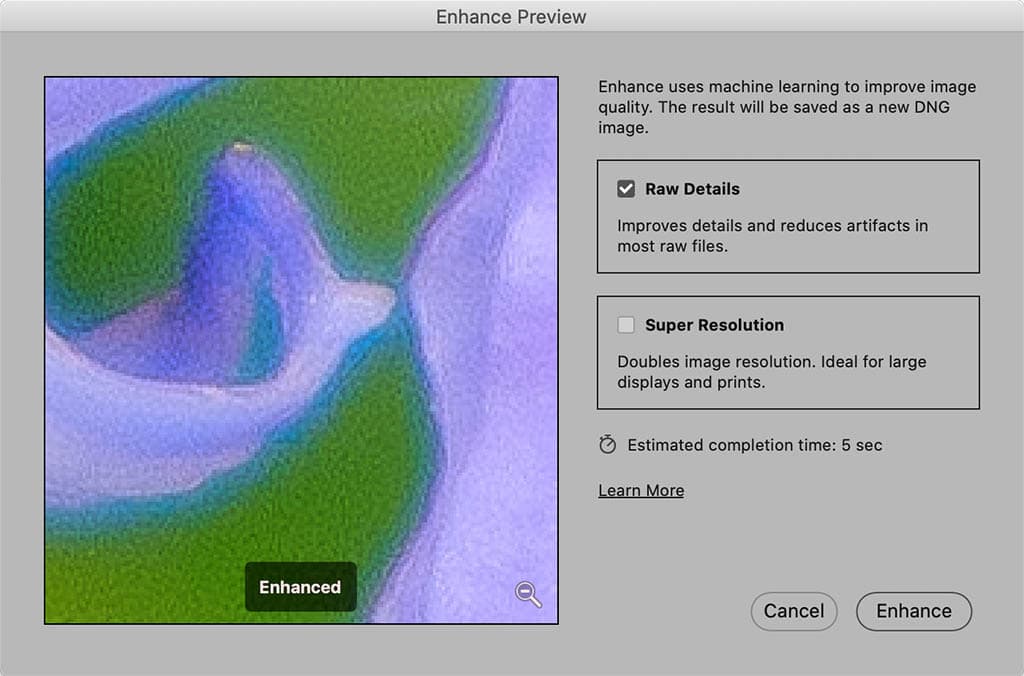Click the Enhance Preview title bar text

point(511,16)
